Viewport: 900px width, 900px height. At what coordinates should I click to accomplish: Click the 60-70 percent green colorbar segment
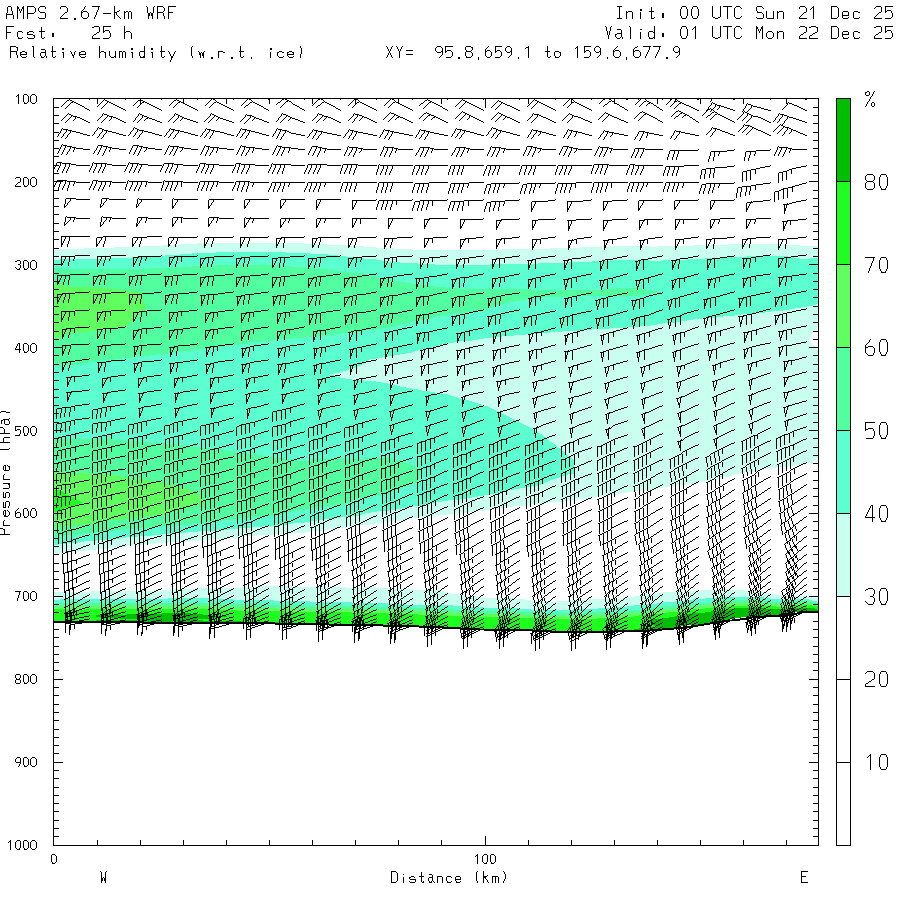[x=843, y=306]
